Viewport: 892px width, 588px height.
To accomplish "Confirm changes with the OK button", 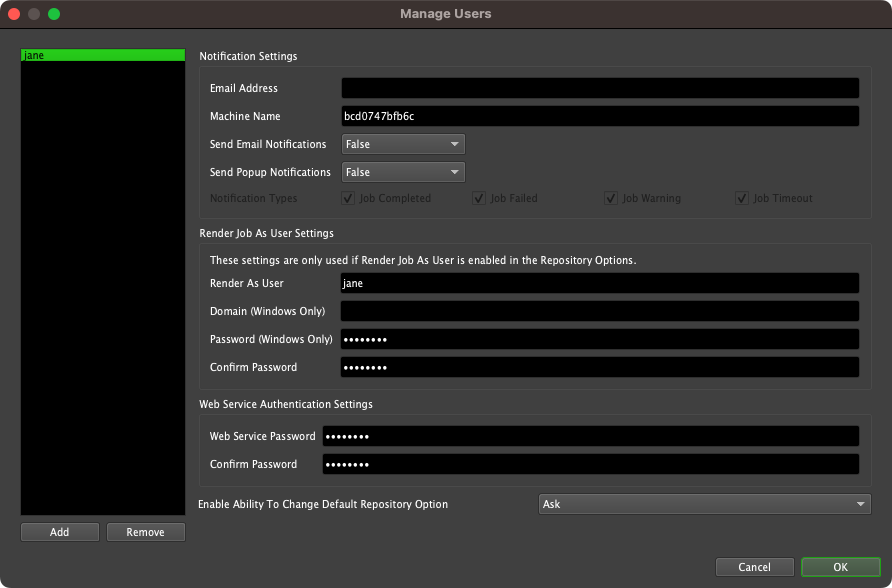I will [x=840, y=567].
